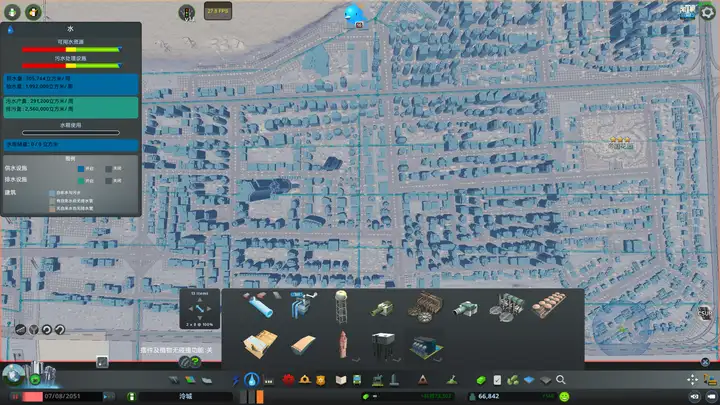Open the monuments triangle menu

[x=422, y=380]
